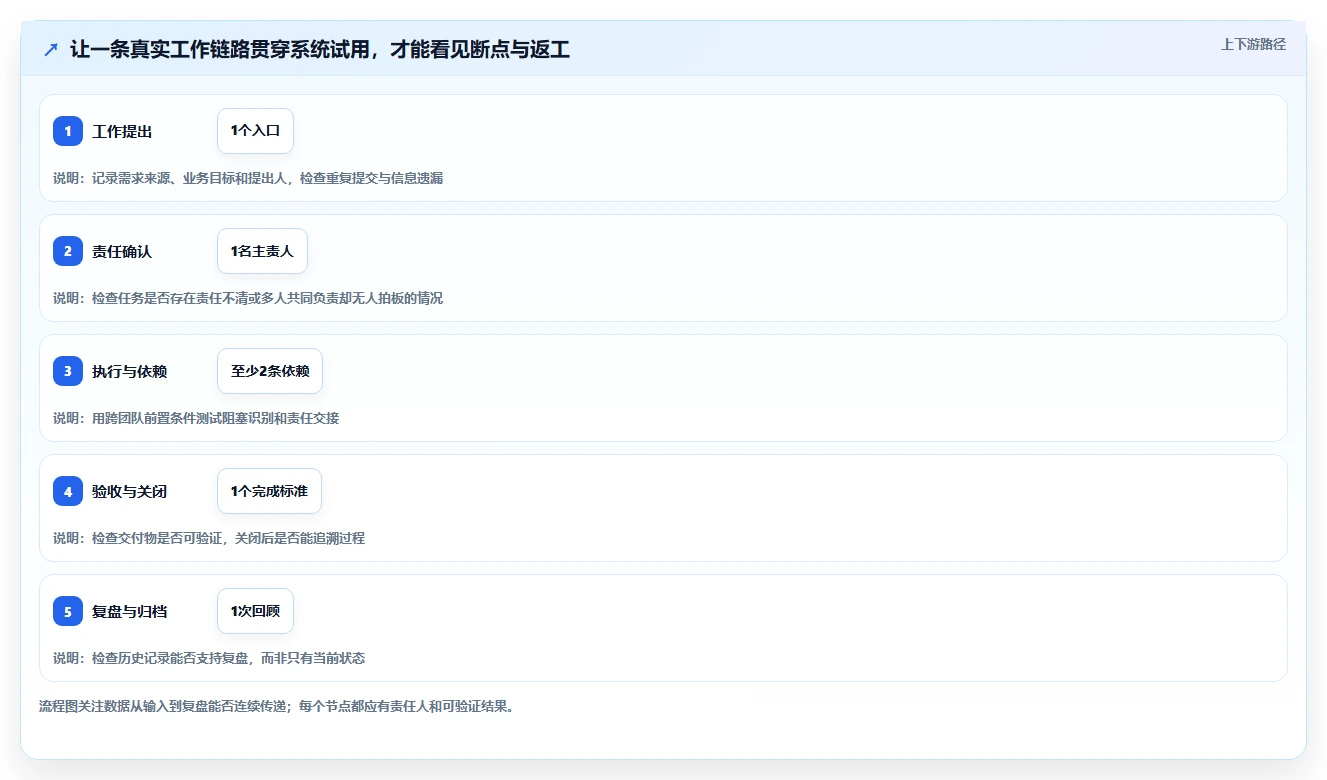Click the 复盘与归档 step title
1327x780 pixels.
[x=129, y=611]
